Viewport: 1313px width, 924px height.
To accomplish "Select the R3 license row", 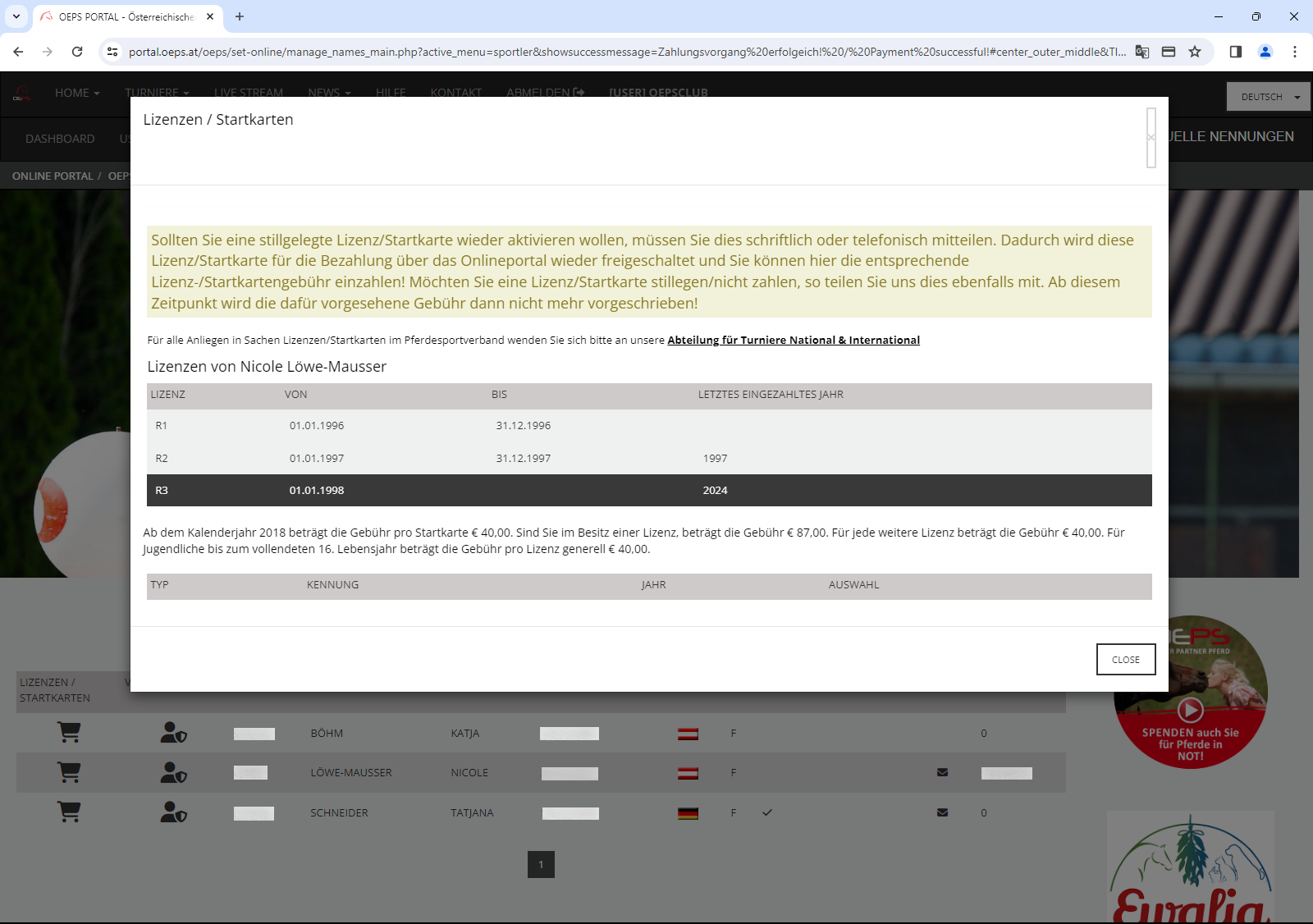I will click(649, 490).
